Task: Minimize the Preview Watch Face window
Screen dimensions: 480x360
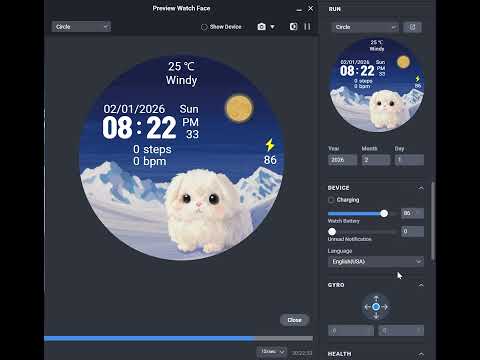Action: 299,9
